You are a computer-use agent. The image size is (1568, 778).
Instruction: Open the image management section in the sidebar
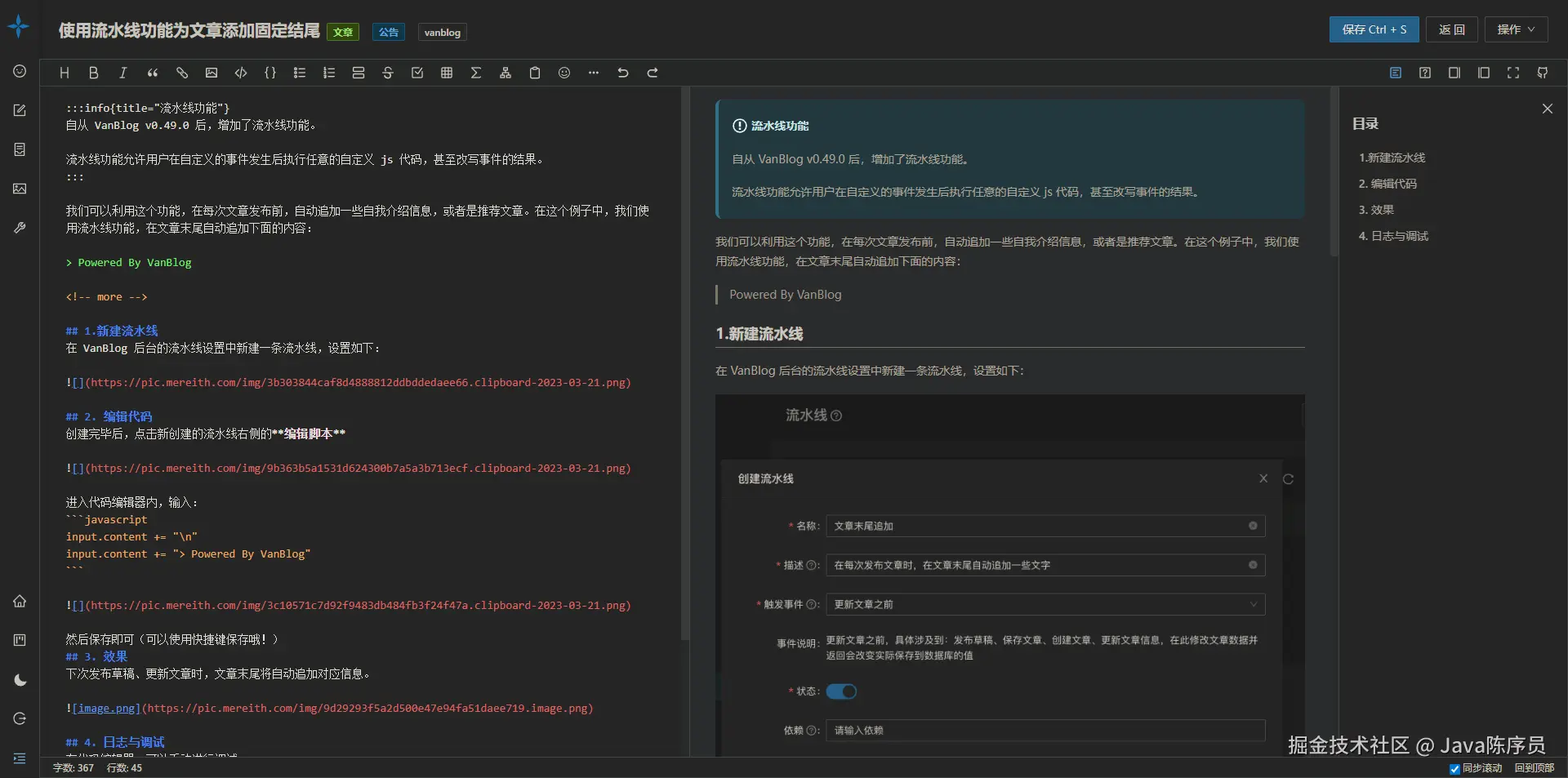click(x=20, y=189)
